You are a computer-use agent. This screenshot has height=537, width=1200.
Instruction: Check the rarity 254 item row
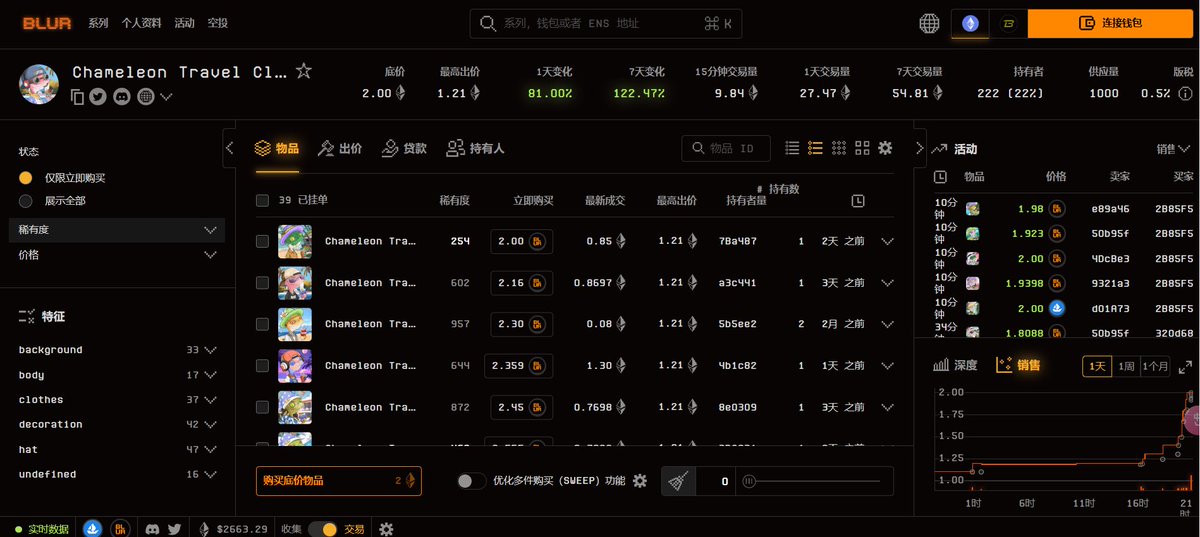[262, 241]
